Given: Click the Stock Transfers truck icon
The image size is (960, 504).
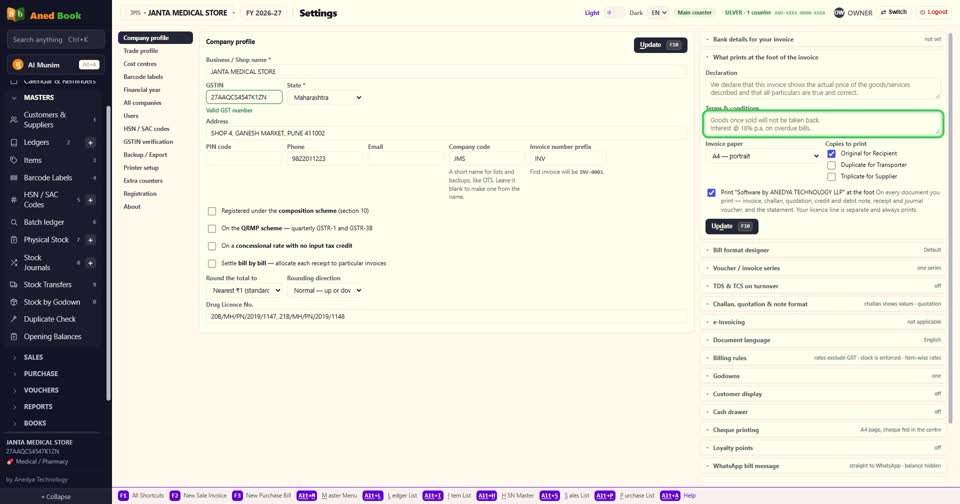Looking at the screenshot, I should (x=13, y=285).
